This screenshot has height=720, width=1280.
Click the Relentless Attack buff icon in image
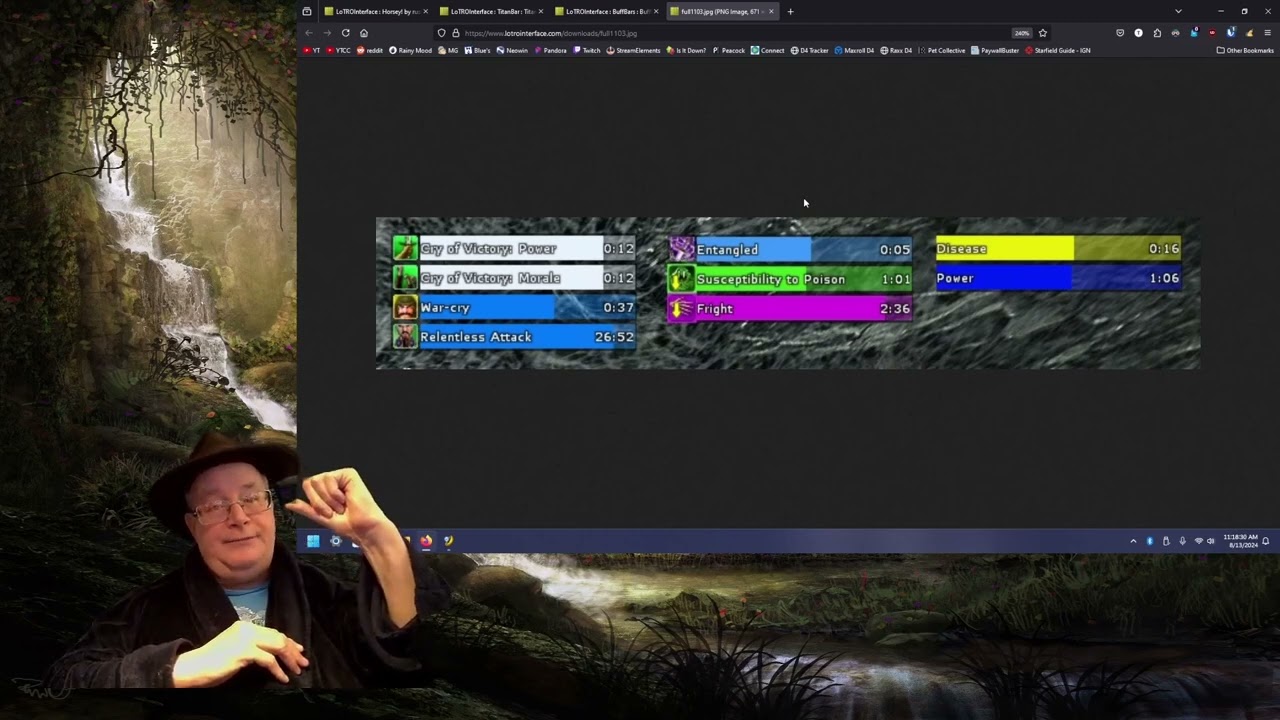(x=405, y=336)
